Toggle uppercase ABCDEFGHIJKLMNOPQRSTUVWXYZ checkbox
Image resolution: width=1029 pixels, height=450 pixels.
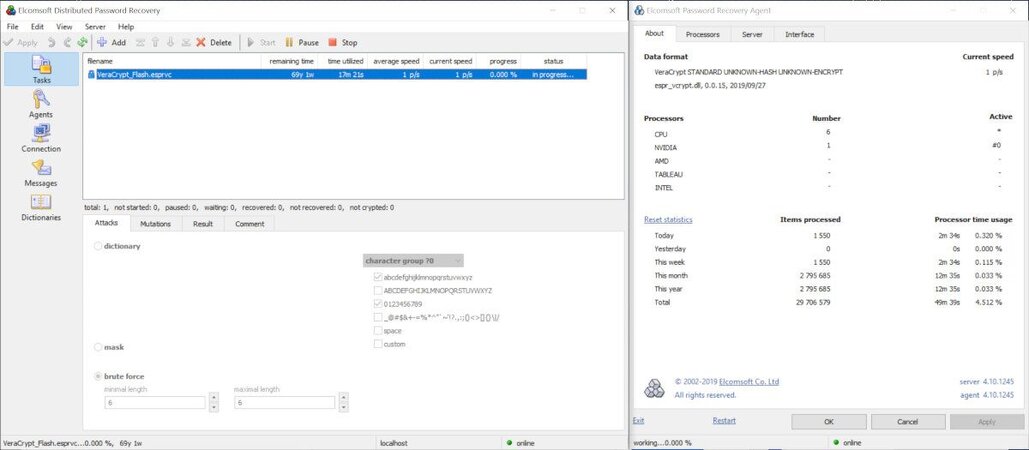click(377, 290)
